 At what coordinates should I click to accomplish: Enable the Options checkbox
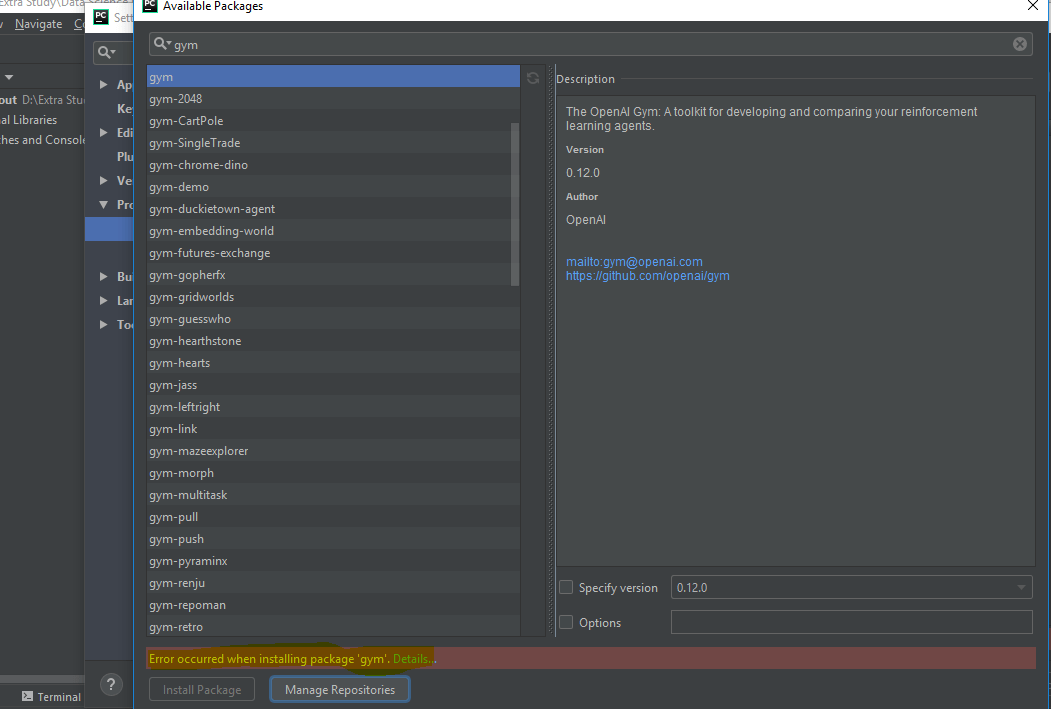(566, 622)
